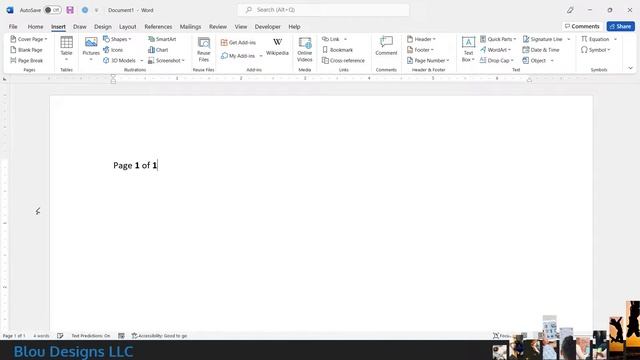
Task: Toggle the AutoSave switch
Action: coord(53,10)
